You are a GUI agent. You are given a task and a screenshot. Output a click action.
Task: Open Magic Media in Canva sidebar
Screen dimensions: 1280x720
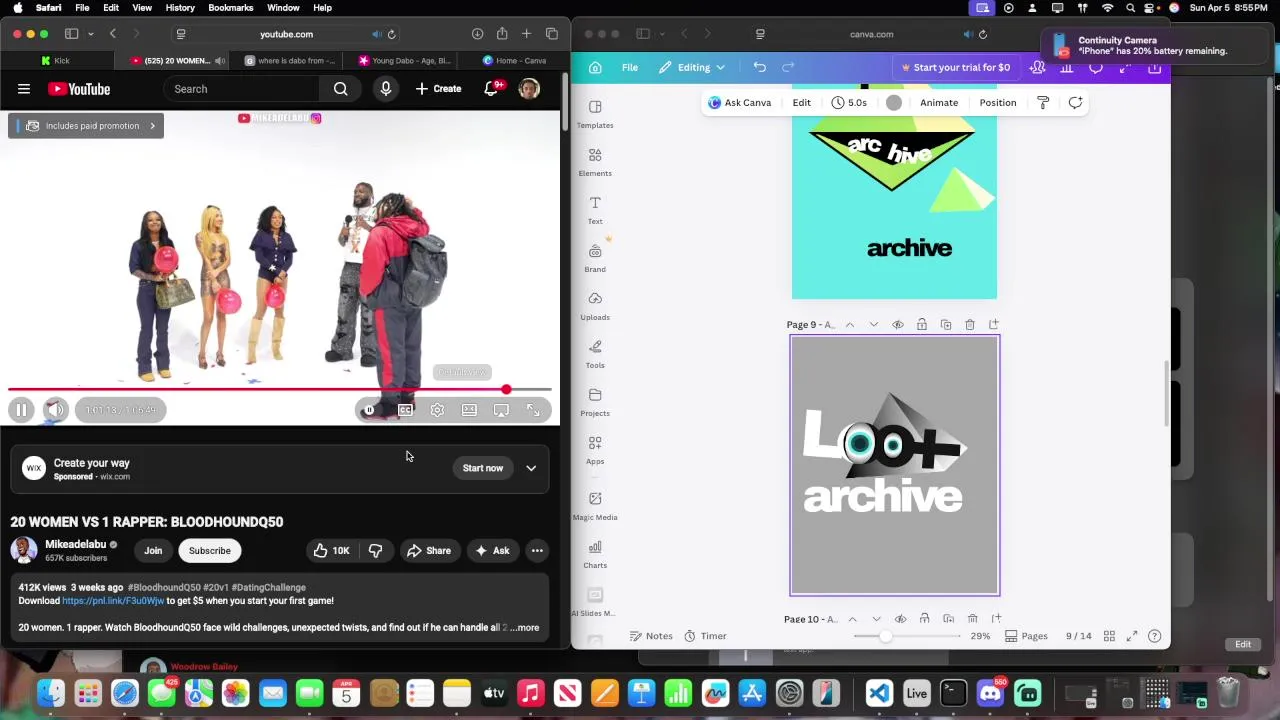[x=595, y=506]
